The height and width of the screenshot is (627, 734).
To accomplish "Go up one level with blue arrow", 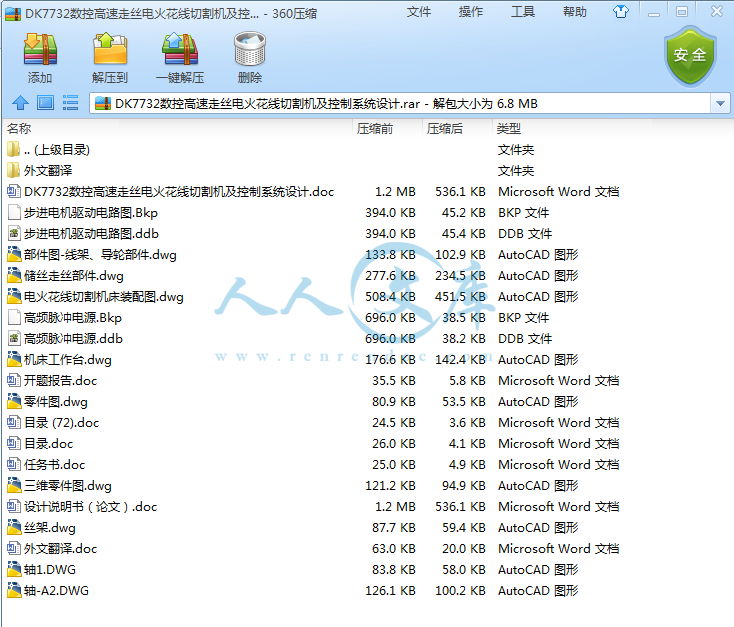I will [20, 103].
